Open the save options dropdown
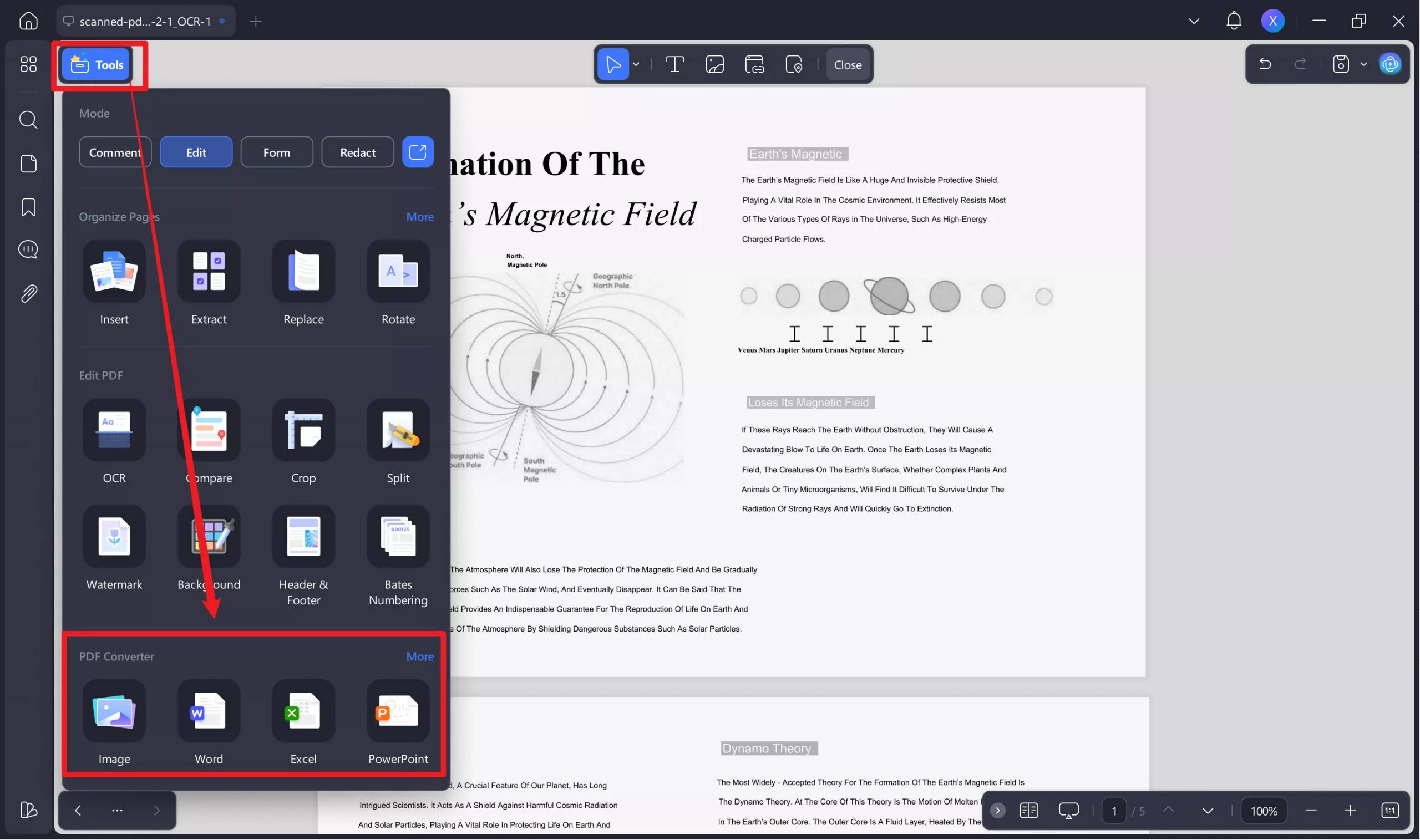1420x840 pixels. coord(1362,64)
